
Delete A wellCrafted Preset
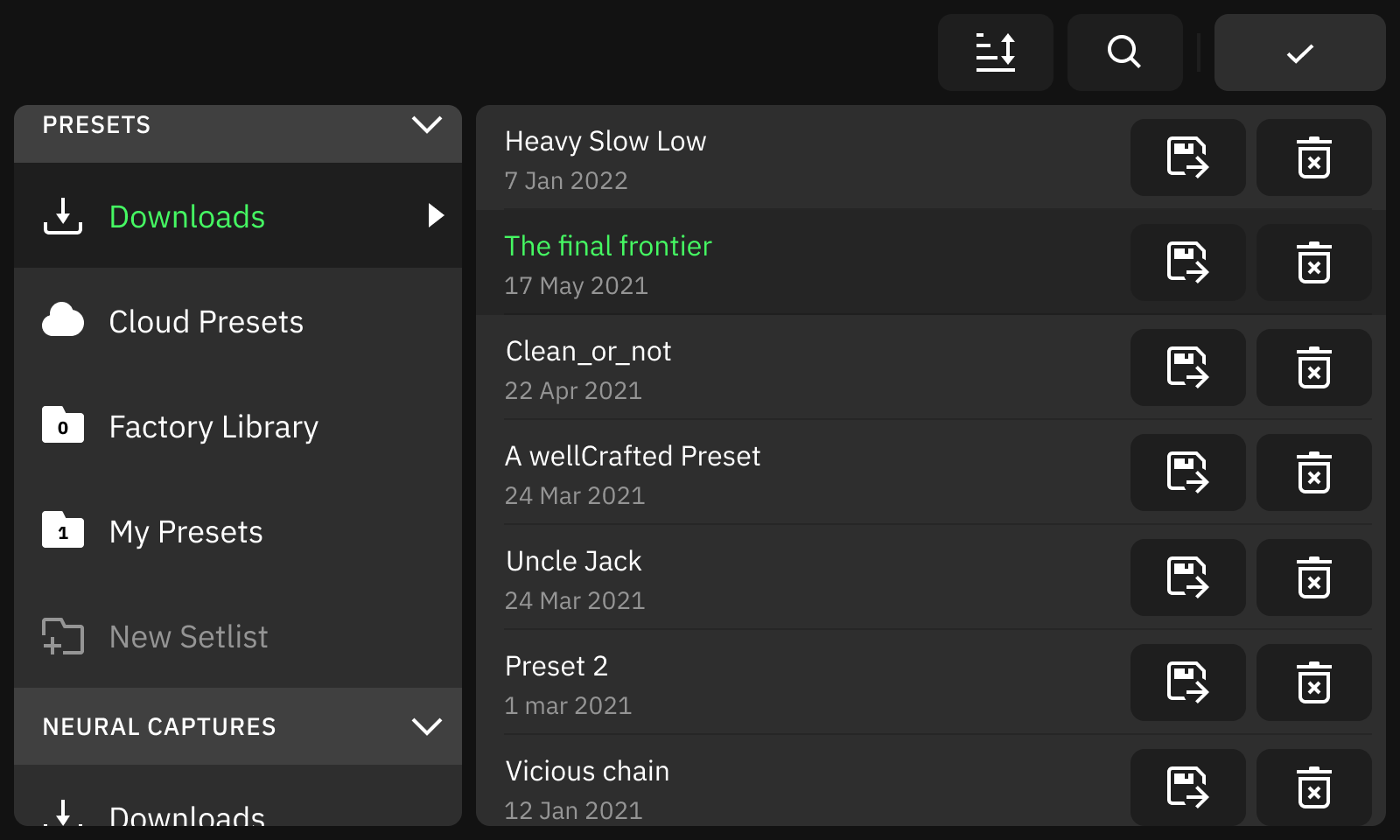tap(1313, 472)
